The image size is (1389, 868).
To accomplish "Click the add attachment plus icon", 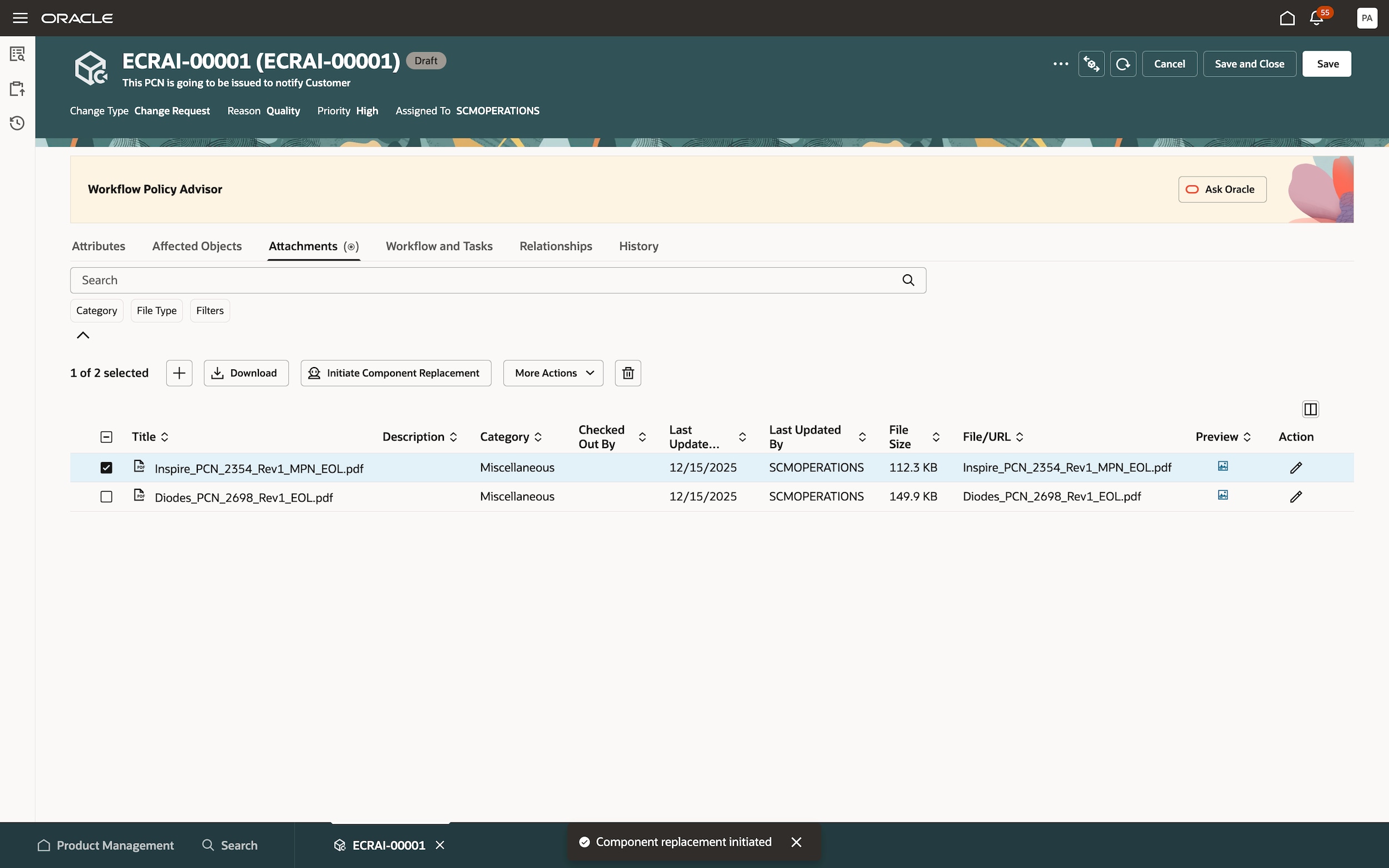I will point(179,373).
